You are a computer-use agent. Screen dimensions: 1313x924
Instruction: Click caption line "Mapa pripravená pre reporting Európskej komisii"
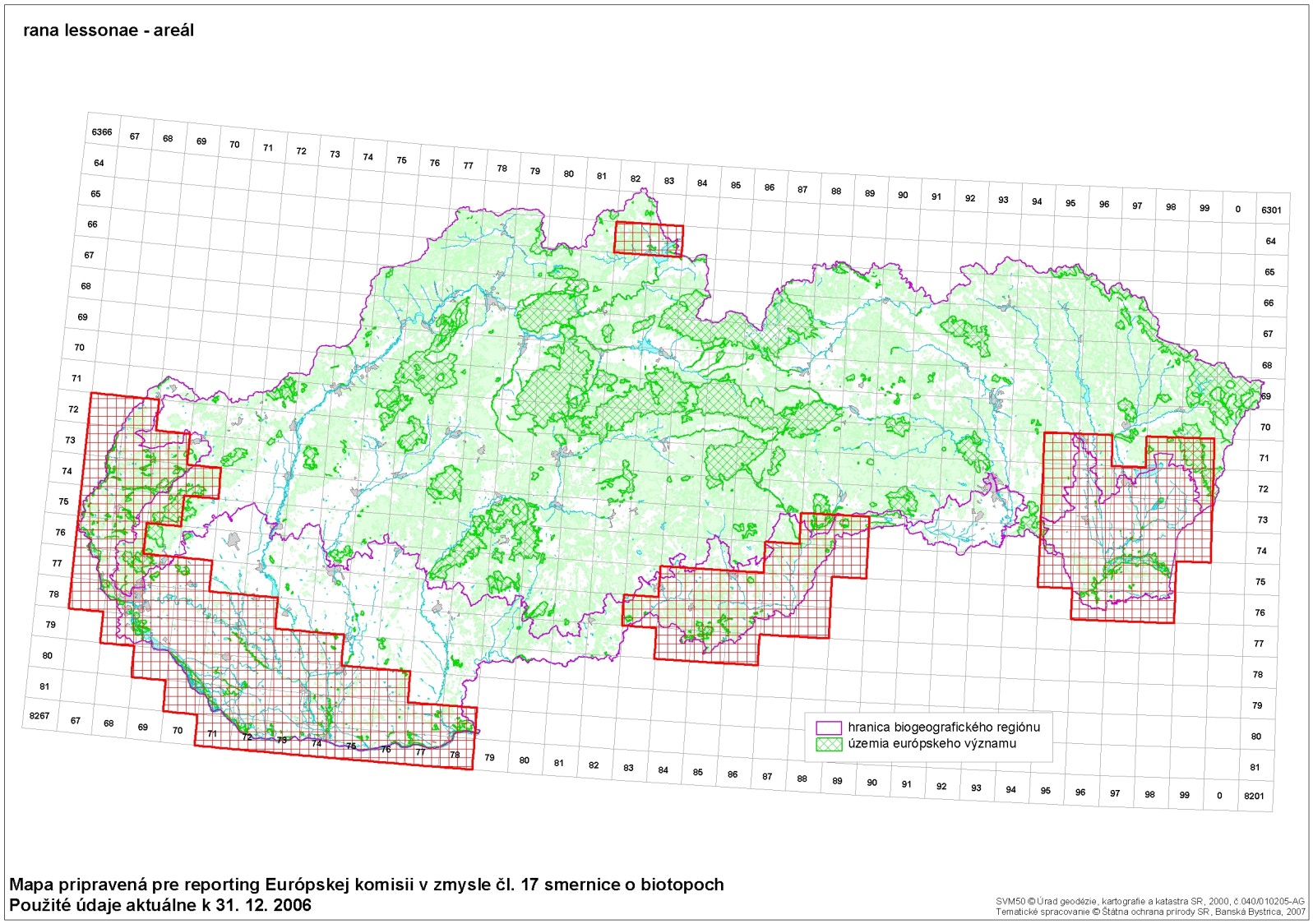367,885
